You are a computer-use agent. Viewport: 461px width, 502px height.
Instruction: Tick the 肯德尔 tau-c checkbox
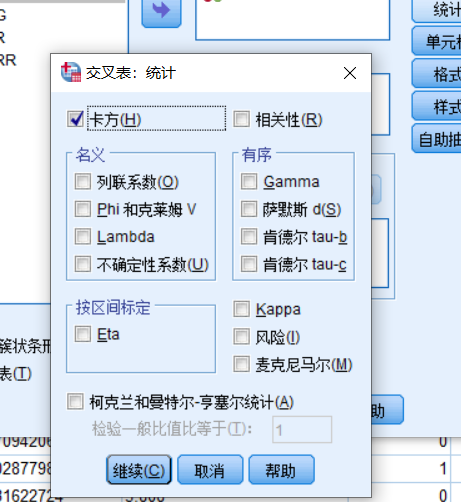tap(249, 264)
